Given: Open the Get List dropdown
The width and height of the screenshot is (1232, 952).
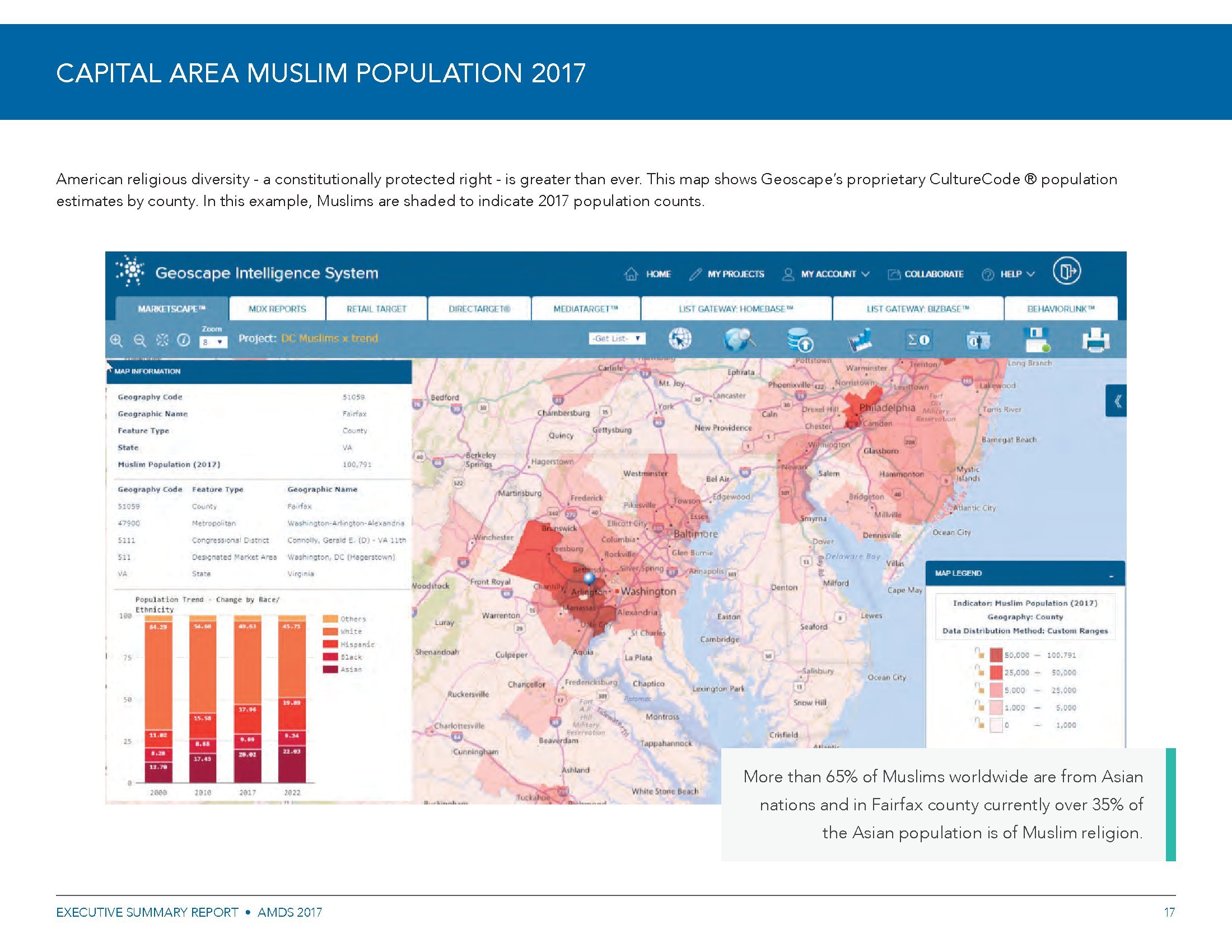Looking at the screenshot, I should [x=617, y=338].
